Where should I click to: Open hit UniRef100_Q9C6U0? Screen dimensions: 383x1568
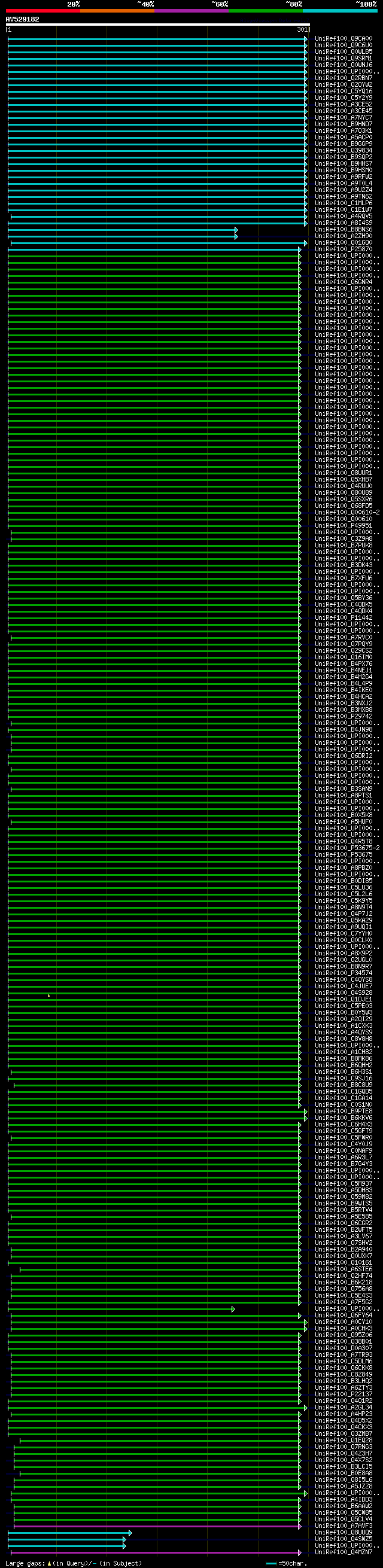344,45
